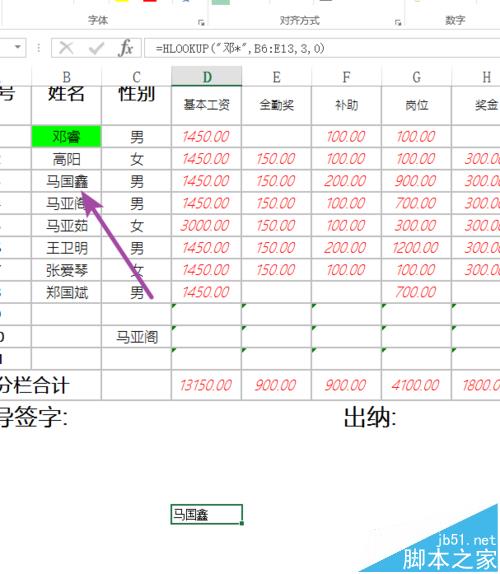The height and width of the screenshot is (574, 500).
Task: Select the 王卫明 name cell
Action: click(67, 248)
